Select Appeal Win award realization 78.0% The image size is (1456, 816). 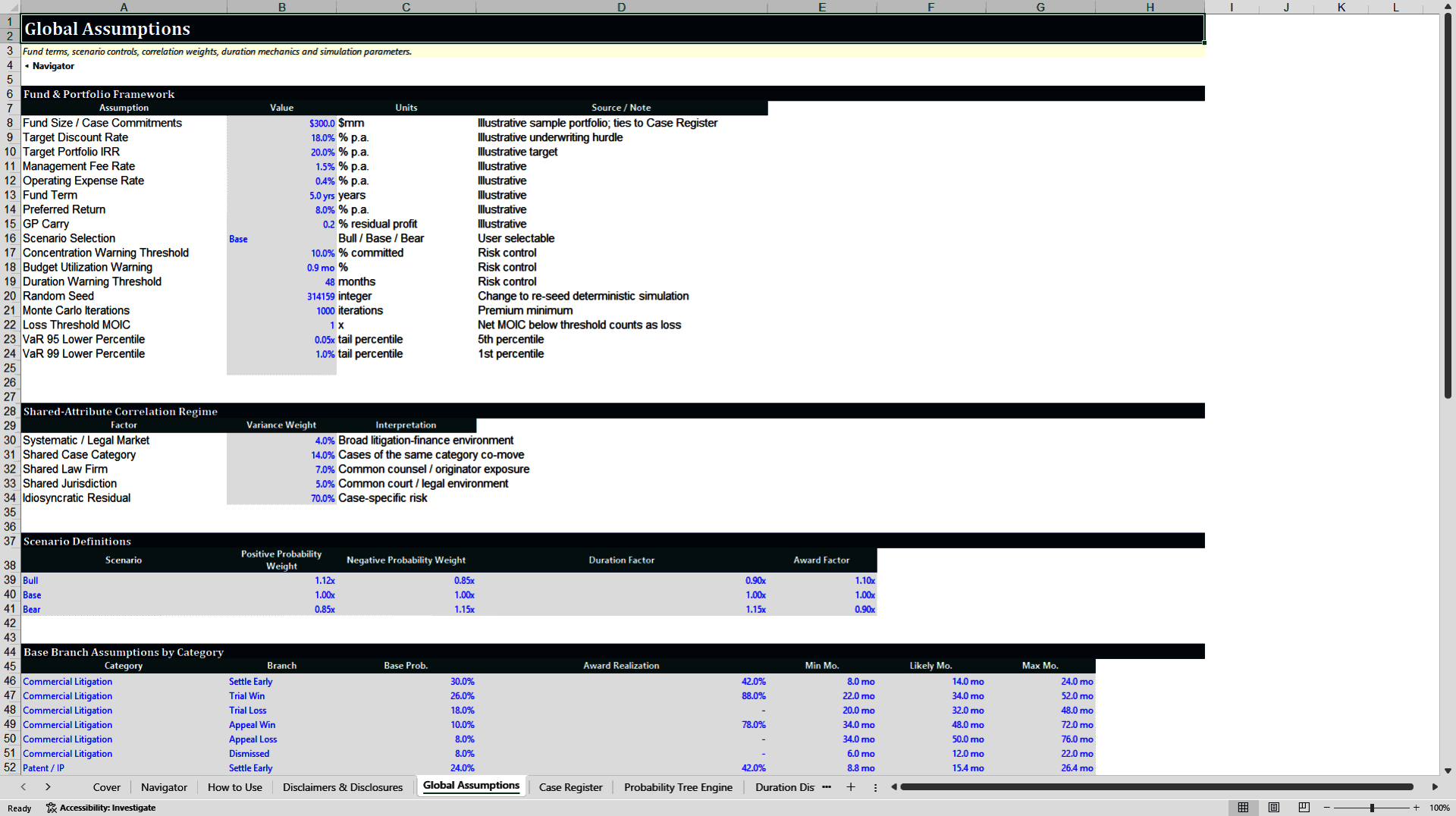621,724
